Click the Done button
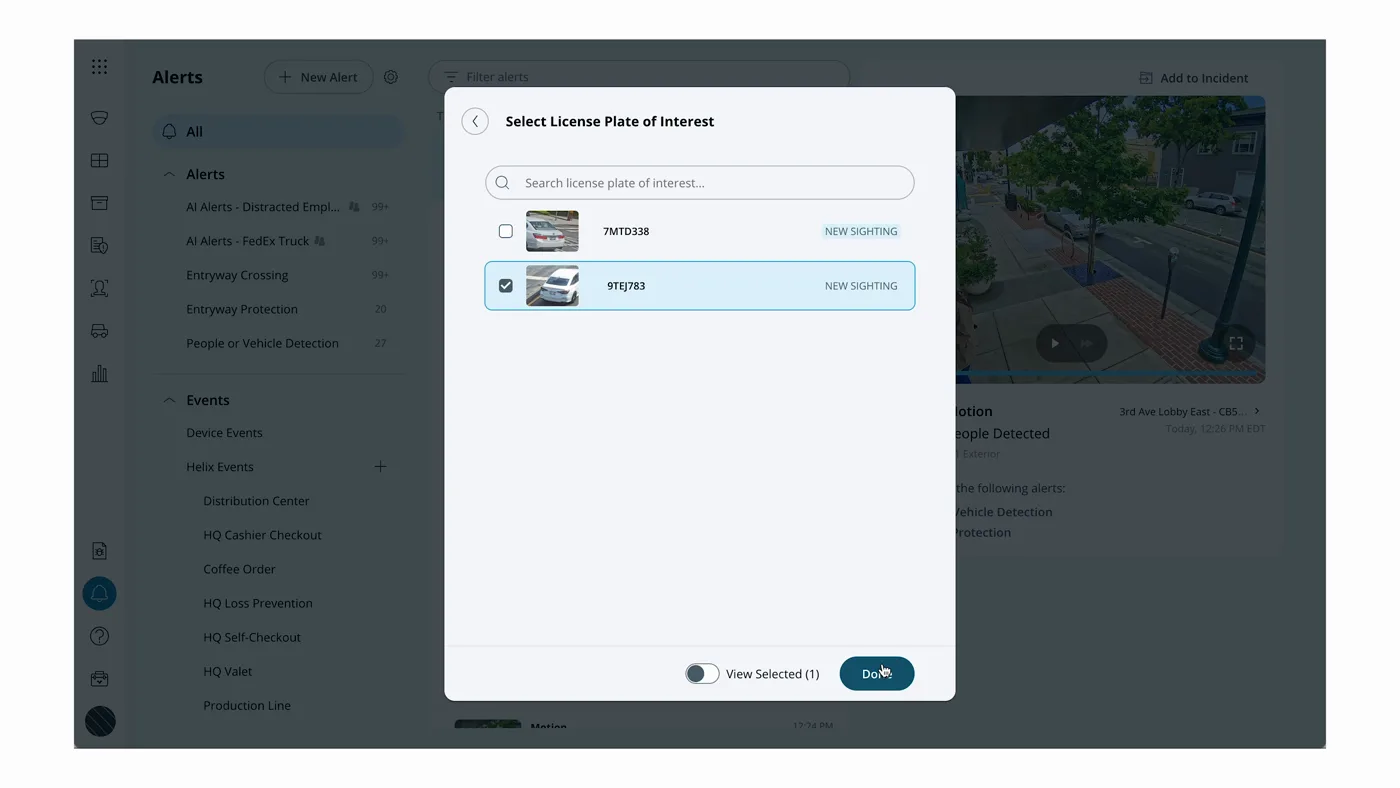Image resolution: width=1400 pixels, height=788 pixels. point(877,674)
